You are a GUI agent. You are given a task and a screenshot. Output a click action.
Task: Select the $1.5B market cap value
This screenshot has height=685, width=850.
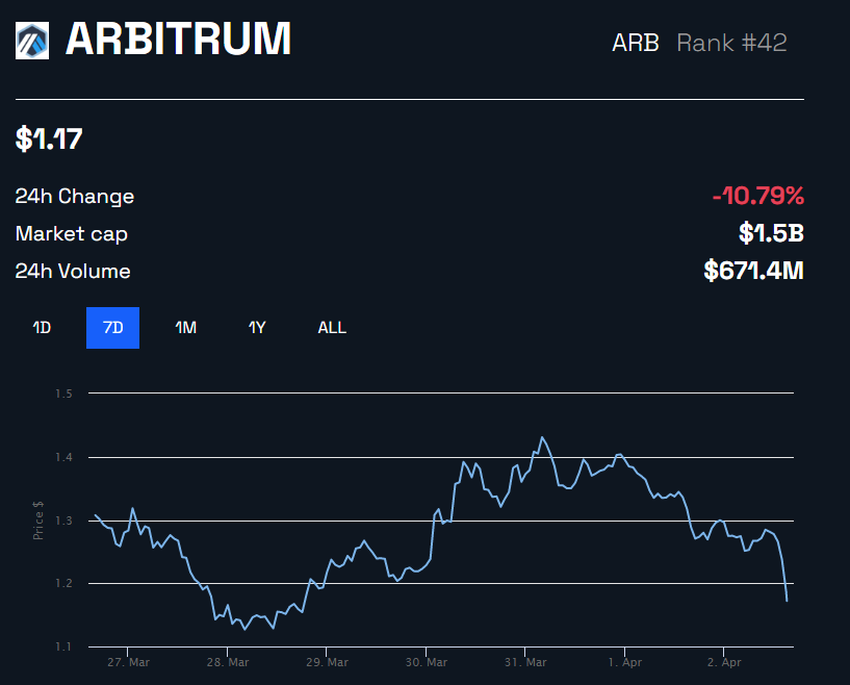pyautogui.click(x=772, y=234)
